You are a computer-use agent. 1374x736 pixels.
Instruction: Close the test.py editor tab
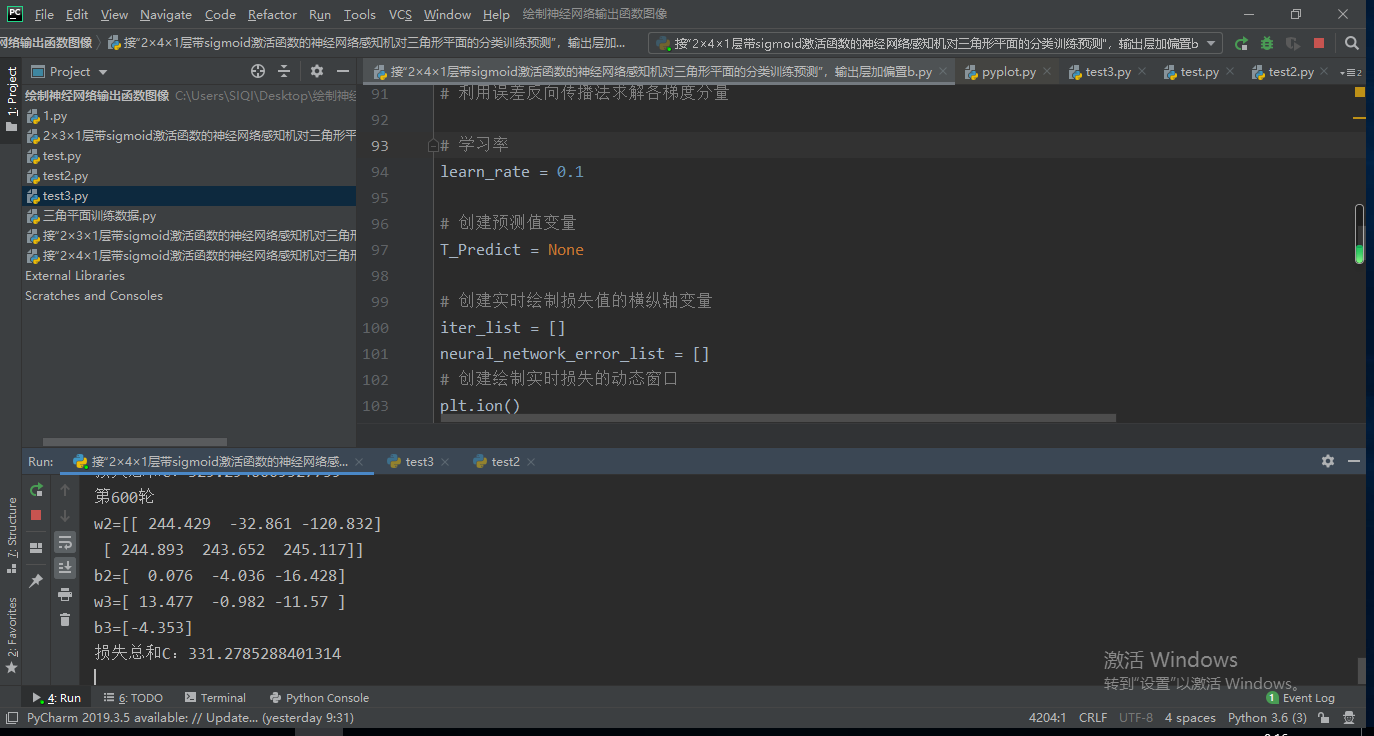pyautogui.click(x=1230, y=72)
